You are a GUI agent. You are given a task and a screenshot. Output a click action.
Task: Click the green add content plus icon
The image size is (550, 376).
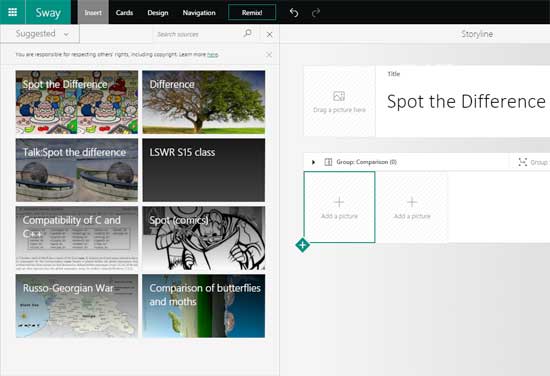tap(302, 245)
